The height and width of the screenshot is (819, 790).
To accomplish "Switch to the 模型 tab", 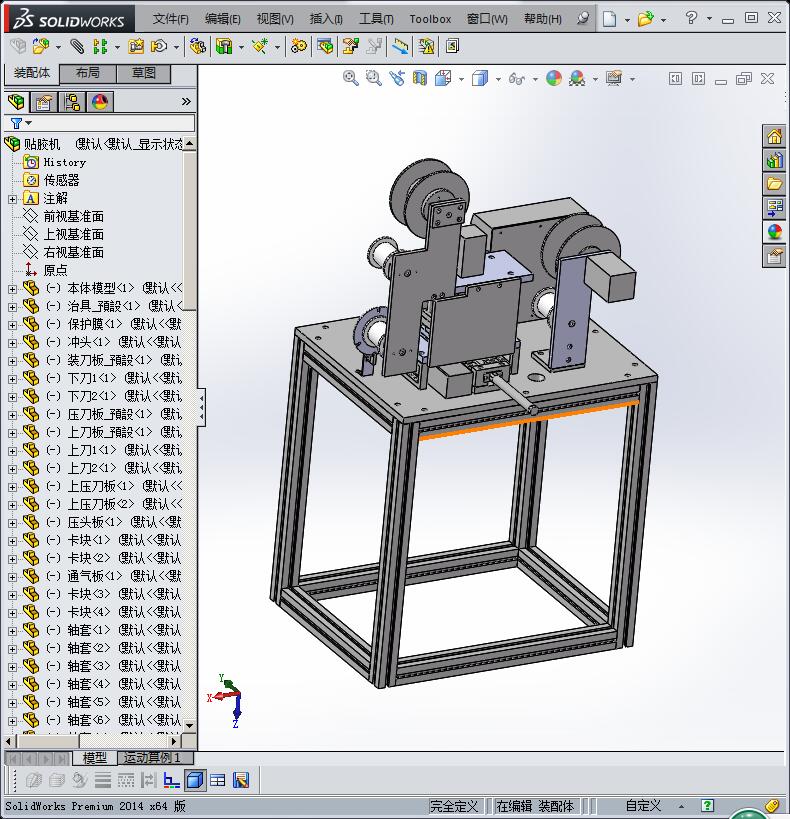I will [x=95, y=757].
